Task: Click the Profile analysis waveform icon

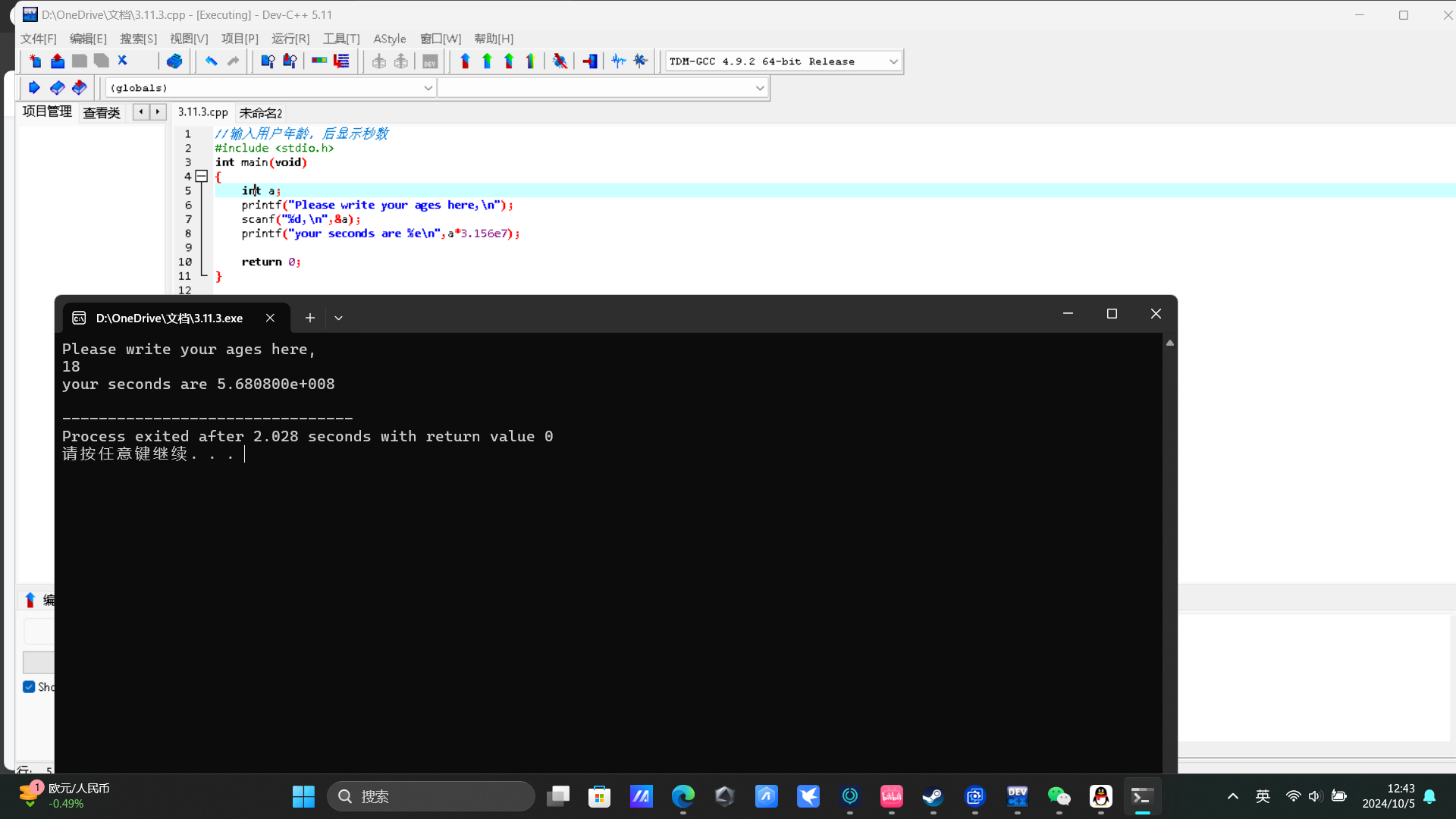Action: 619,61
